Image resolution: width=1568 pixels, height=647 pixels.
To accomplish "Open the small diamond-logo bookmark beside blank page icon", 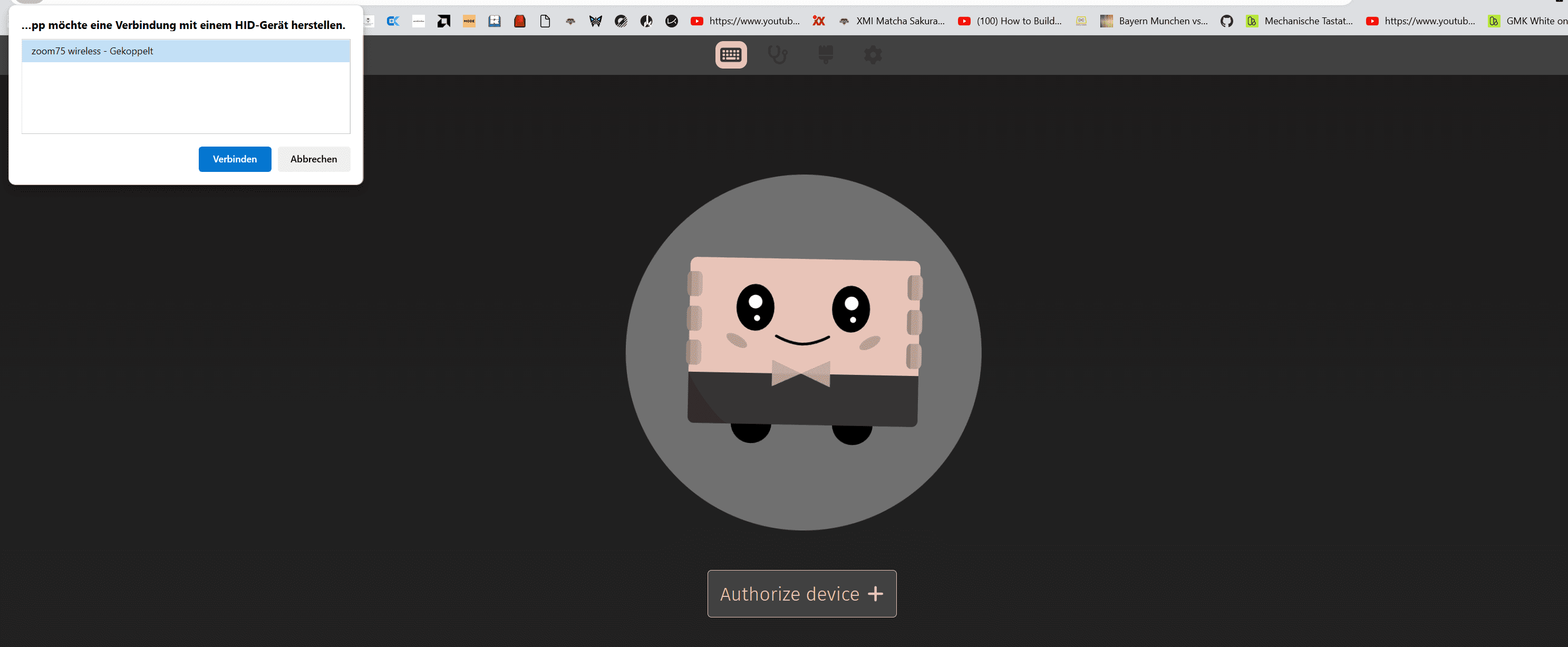I will [x=570, y=21].
